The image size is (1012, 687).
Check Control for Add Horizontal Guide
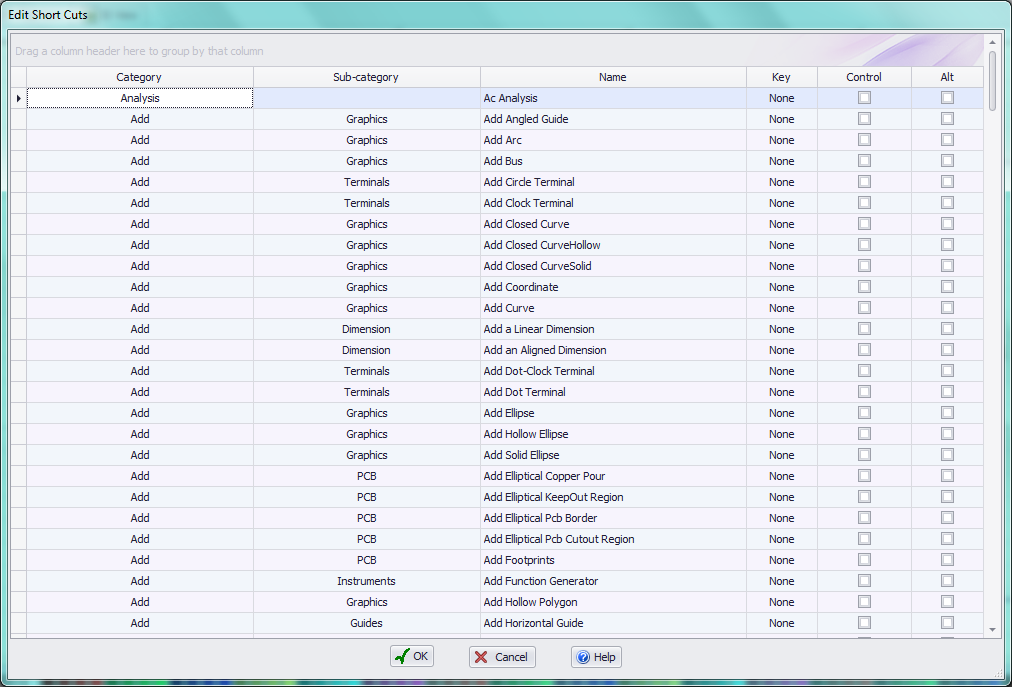(864, 622)
